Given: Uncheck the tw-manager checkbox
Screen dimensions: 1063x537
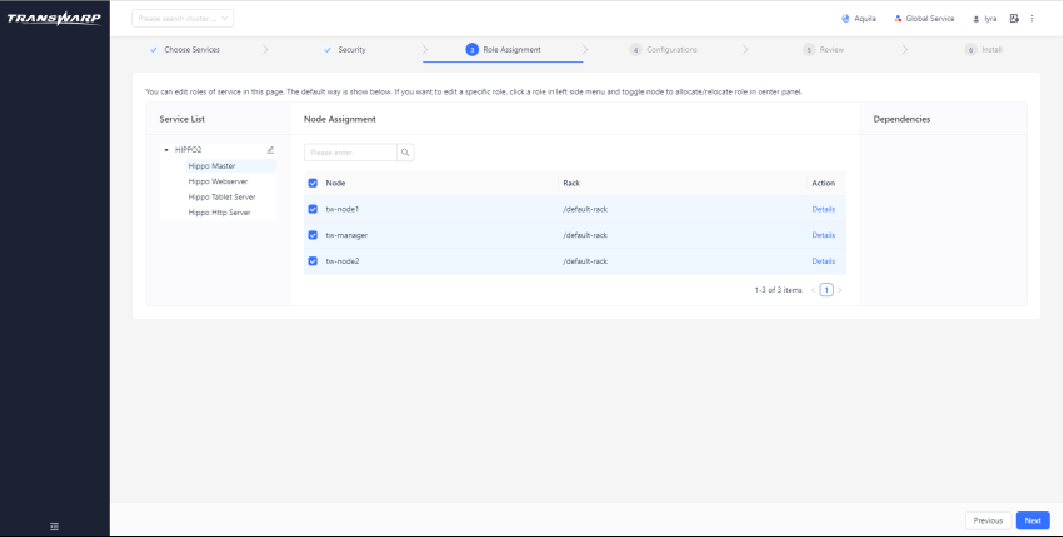Looking at the screenshot, I should click(x=313, y=235).
